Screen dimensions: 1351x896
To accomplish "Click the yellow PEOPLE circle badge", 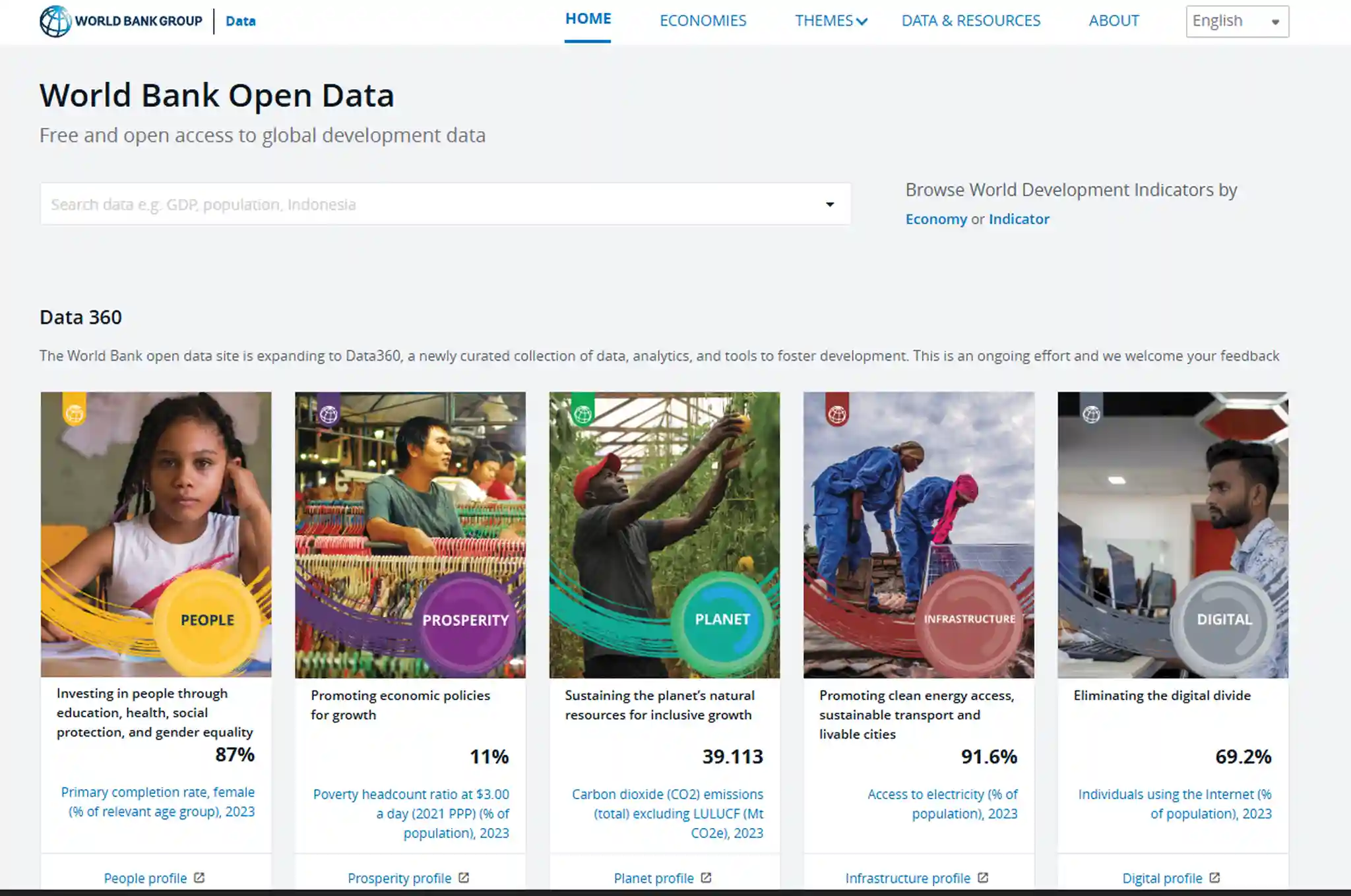I will pyautogui.click(x=208, y=620).
